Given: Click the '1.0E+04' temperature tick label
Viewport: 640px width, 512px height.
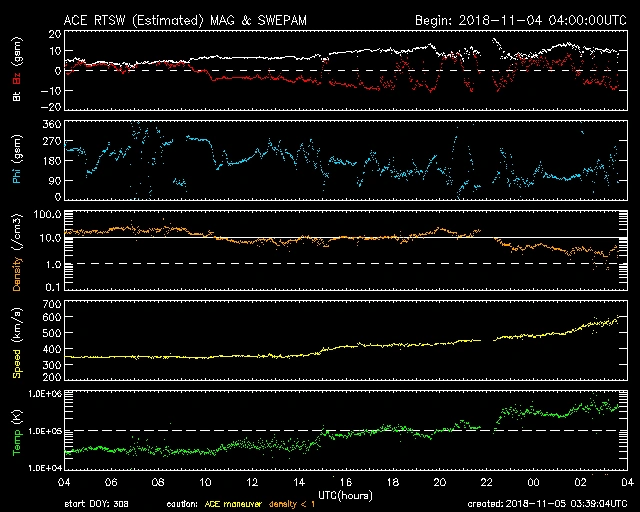Looking at the screenshot, I should (x=44, y=468).
